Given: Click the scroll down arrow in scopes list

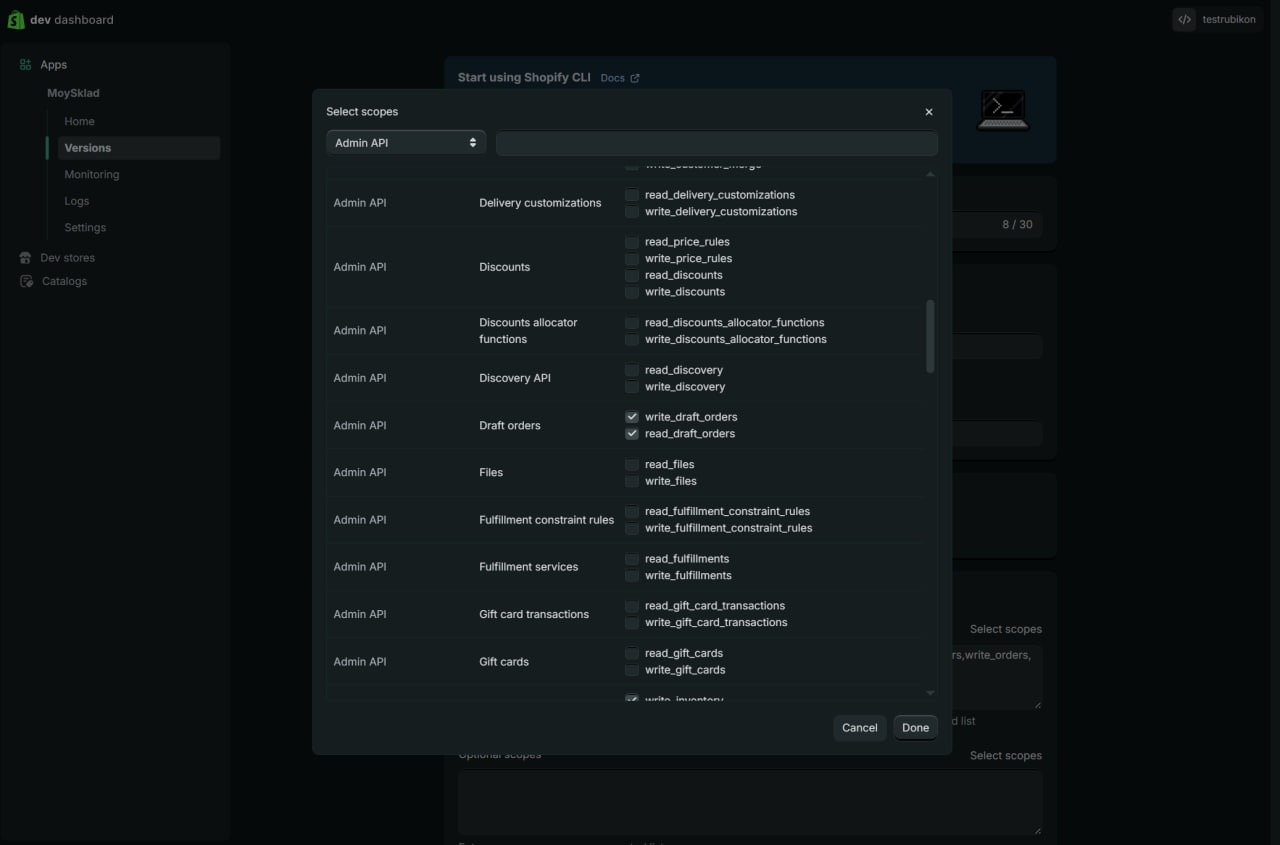Looking at the screenshot, I should [x=931, y=693].
